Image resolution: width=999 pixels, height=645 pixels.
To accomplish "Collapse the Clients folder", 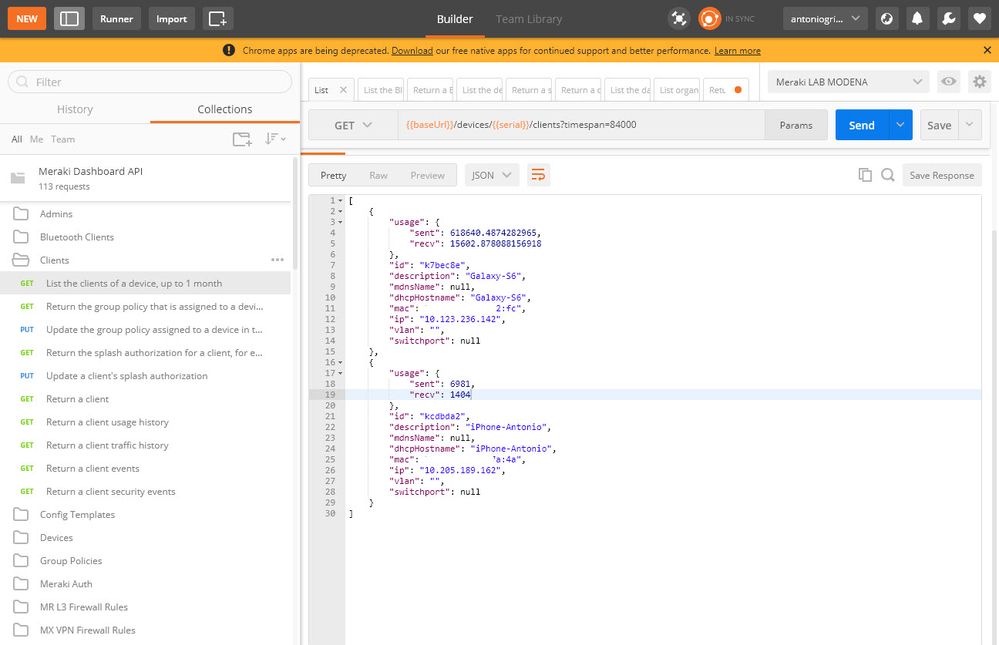I will tap(146, 260).
